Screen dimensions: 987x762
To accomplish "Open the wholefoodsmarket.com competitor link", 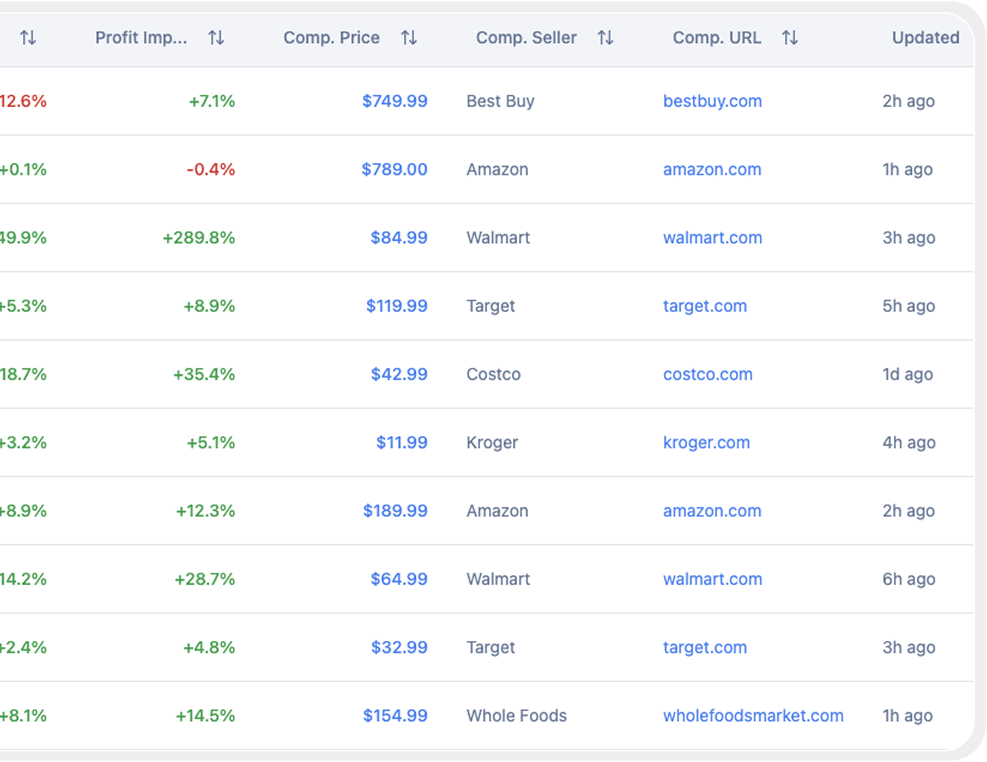I will click(753, 716).
